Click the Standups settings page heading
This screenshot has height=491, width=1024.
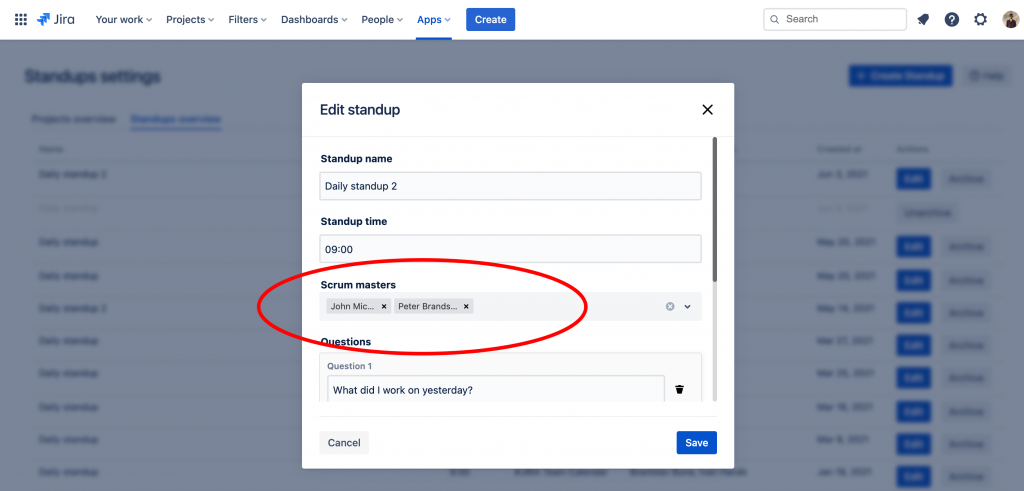pyautogui.click(x=92, y=76)
